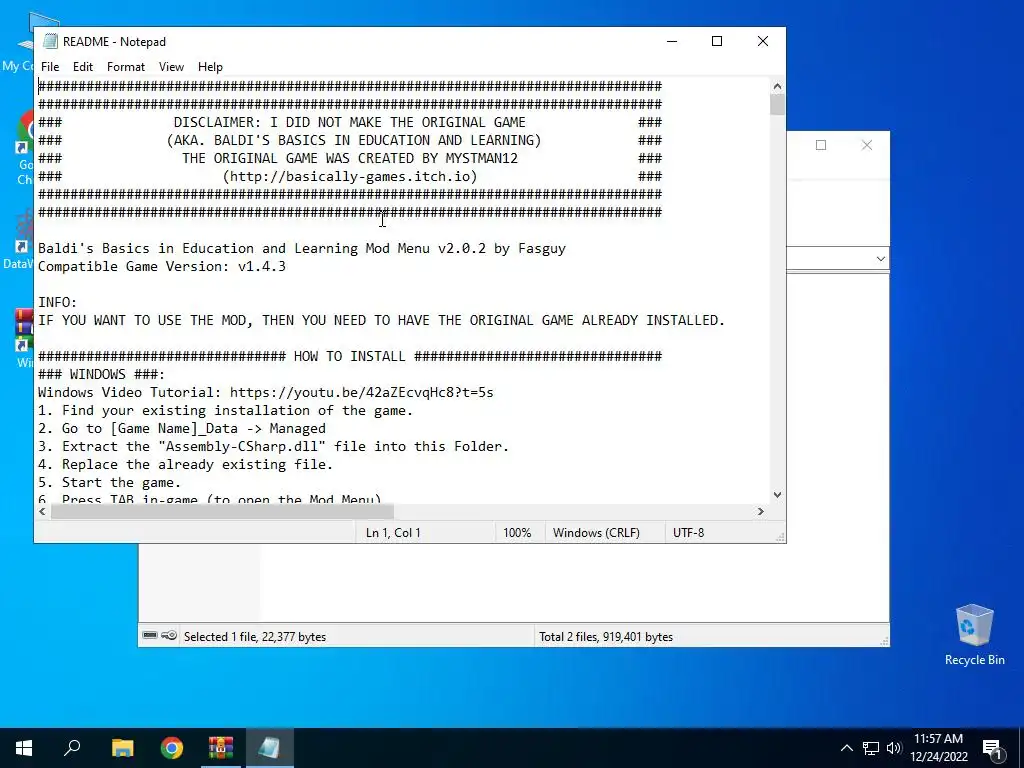Close the background WinRAR window

click(867, 145)
